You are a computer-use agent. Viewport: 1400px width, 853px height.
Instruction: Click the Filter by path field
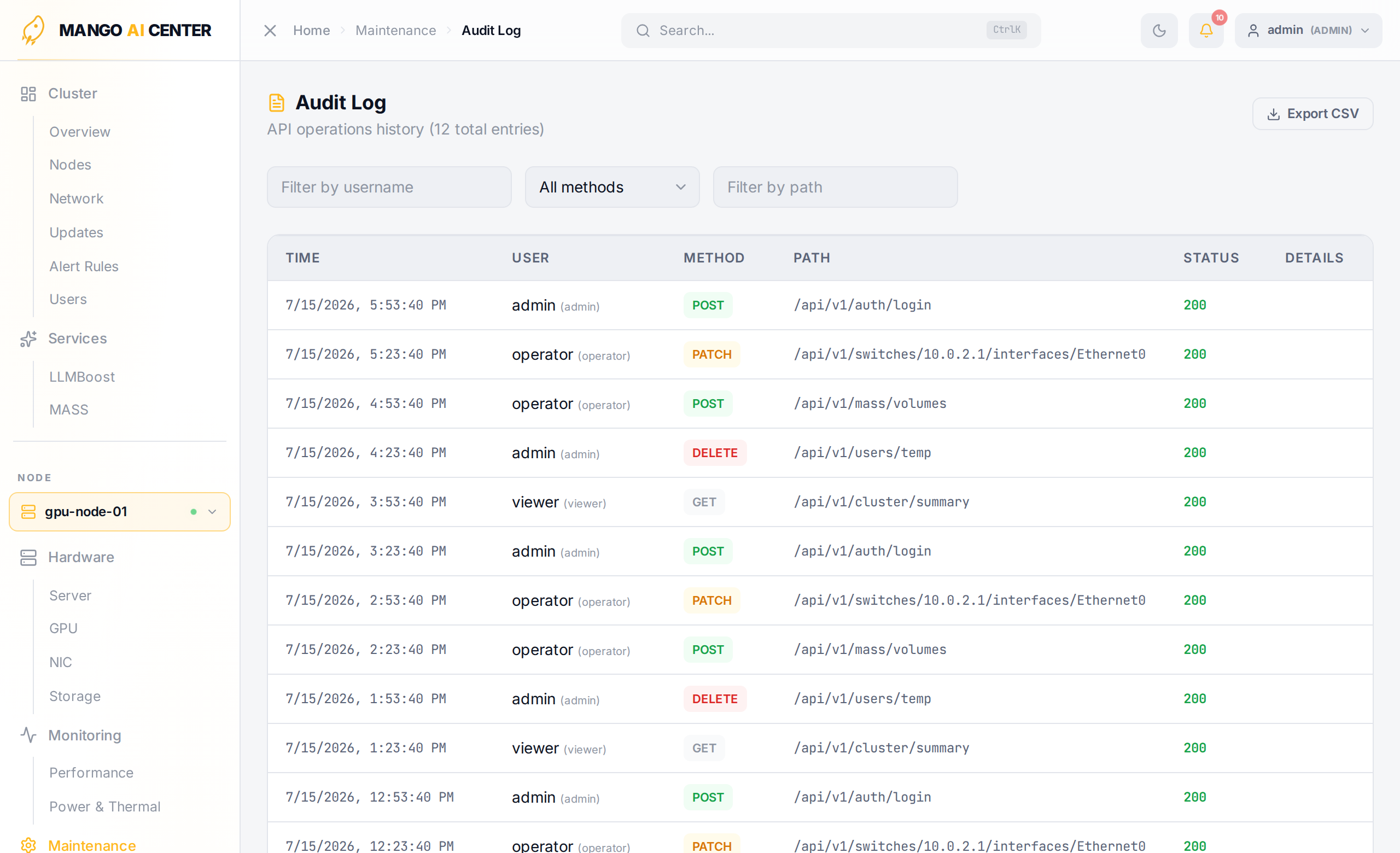[x=835, y=187]
